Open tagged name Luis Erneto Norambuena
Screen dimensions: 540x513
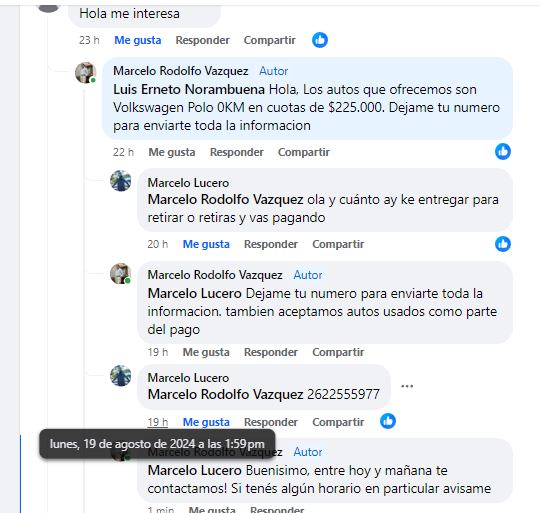click(x=189, y=90)
